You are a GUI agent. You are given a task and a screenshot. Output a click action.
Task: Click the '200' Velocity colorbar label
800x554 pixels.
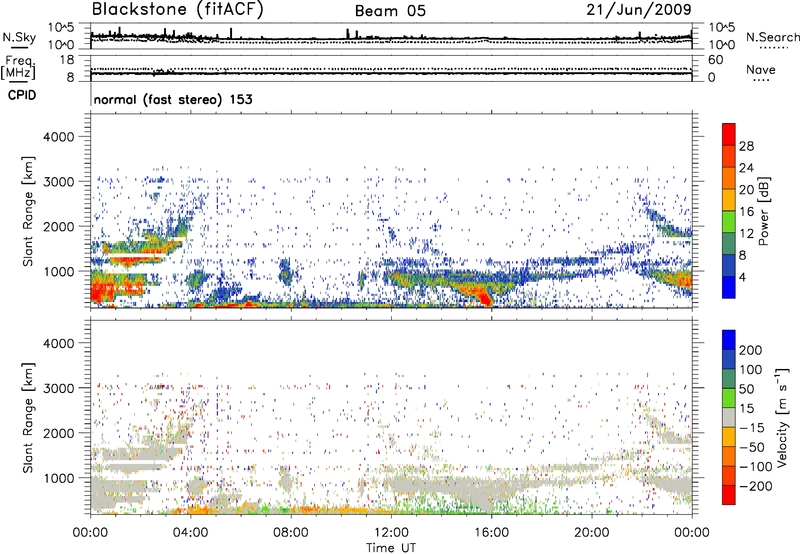click(751, 350)
